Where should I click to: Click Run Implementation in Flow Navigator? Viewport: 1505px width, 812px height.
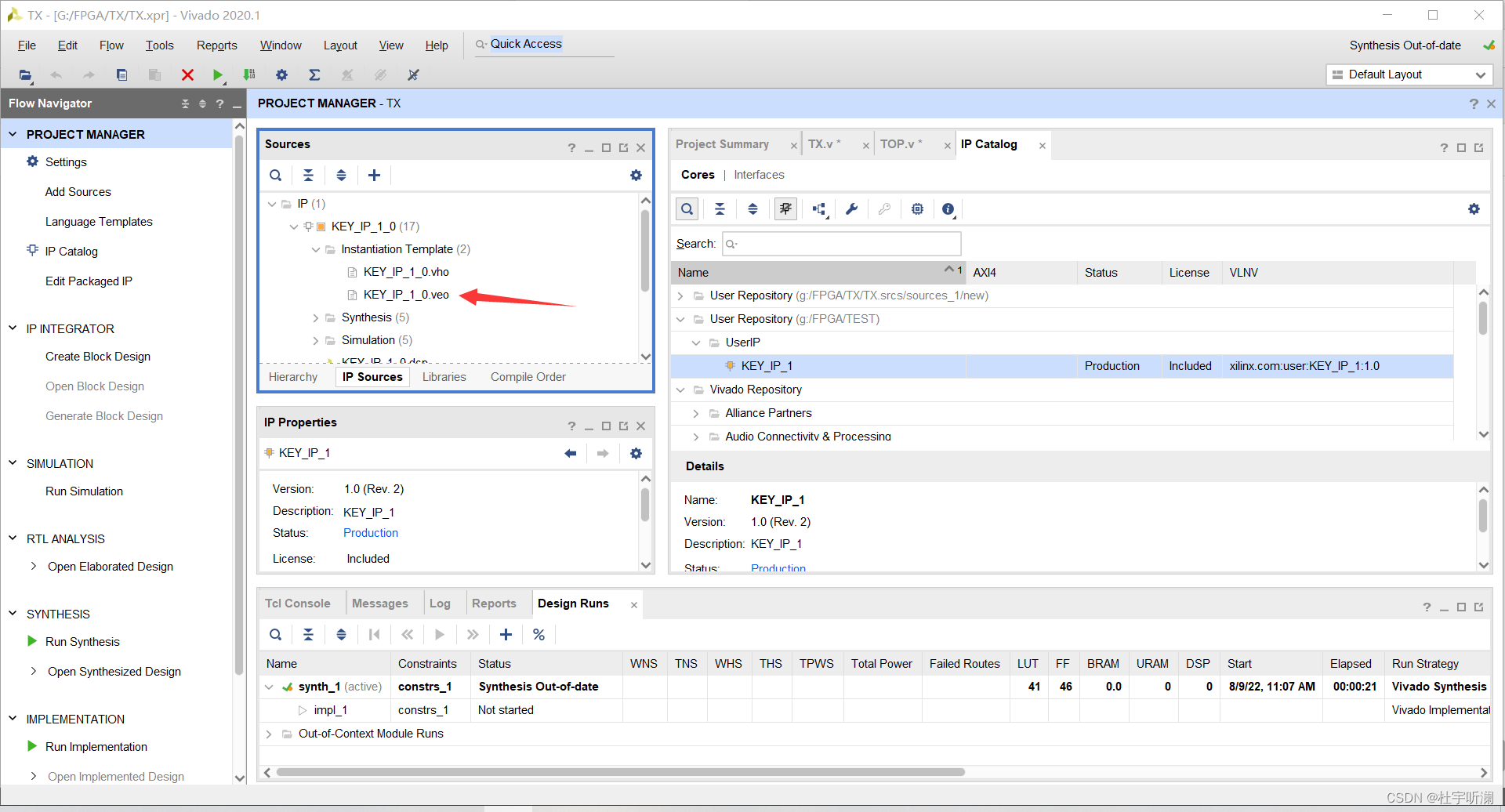click(96, 746)
